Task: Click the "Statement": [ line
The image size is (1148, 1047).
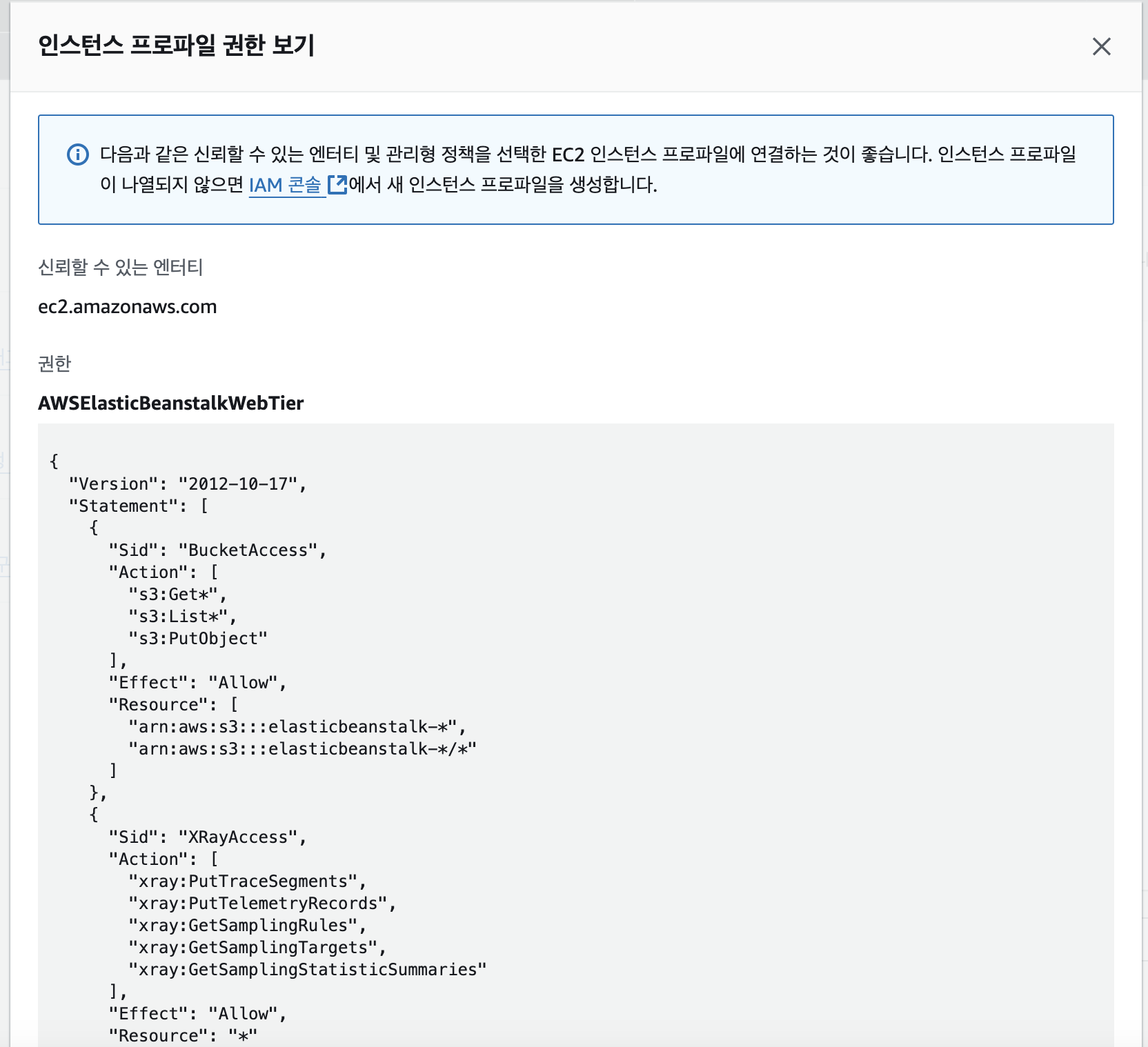Action: pos(139,506)
